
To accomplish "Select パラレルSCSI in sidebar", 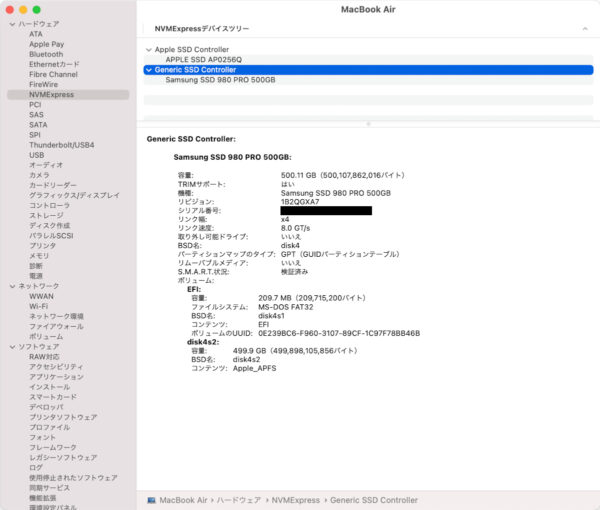I will coord(51,236).
